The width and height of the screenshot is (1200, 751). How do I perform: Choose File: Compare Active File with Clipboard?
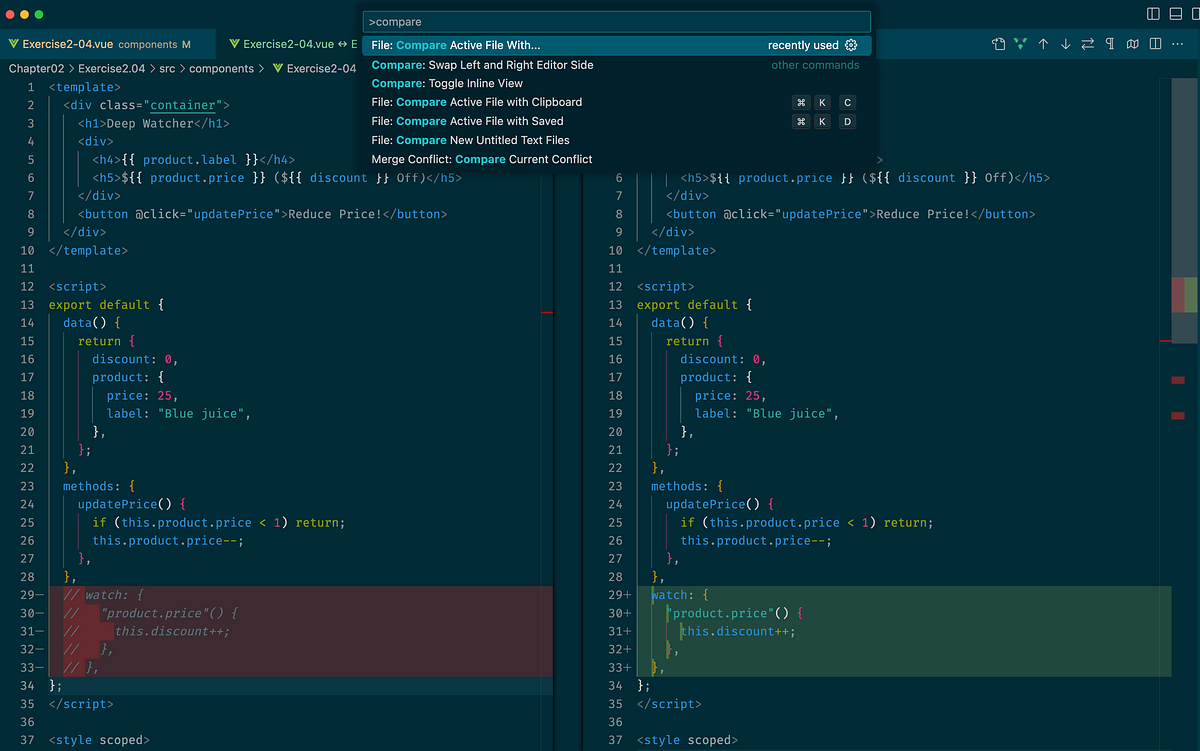pos(474,102)
